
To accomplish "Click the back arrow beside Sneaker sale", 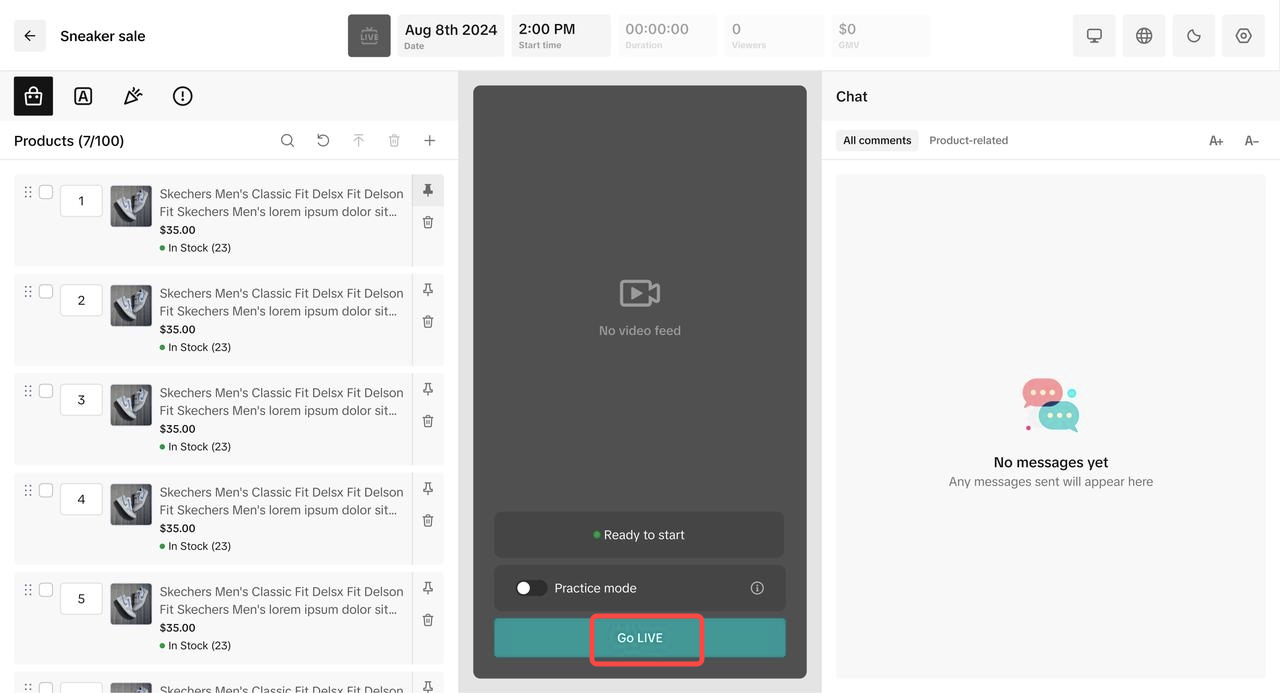I will tap(30, 36).
